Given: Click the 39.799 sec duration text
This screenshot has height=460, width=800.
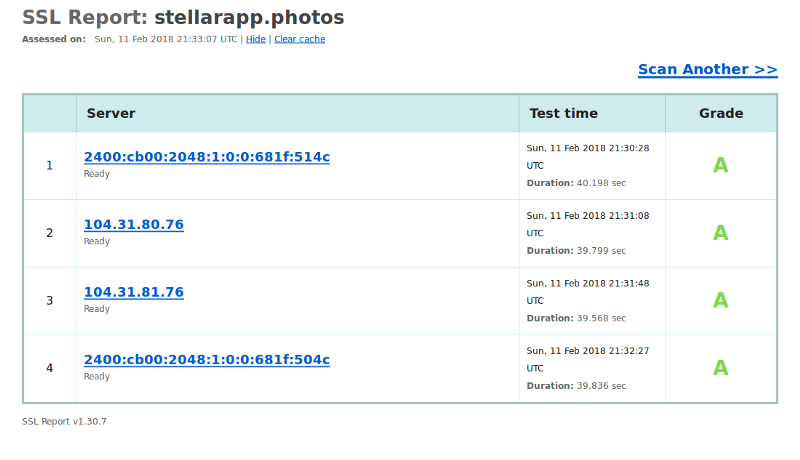Looking at the screenshot, I should pyautogui.click(x=601, y=251).
